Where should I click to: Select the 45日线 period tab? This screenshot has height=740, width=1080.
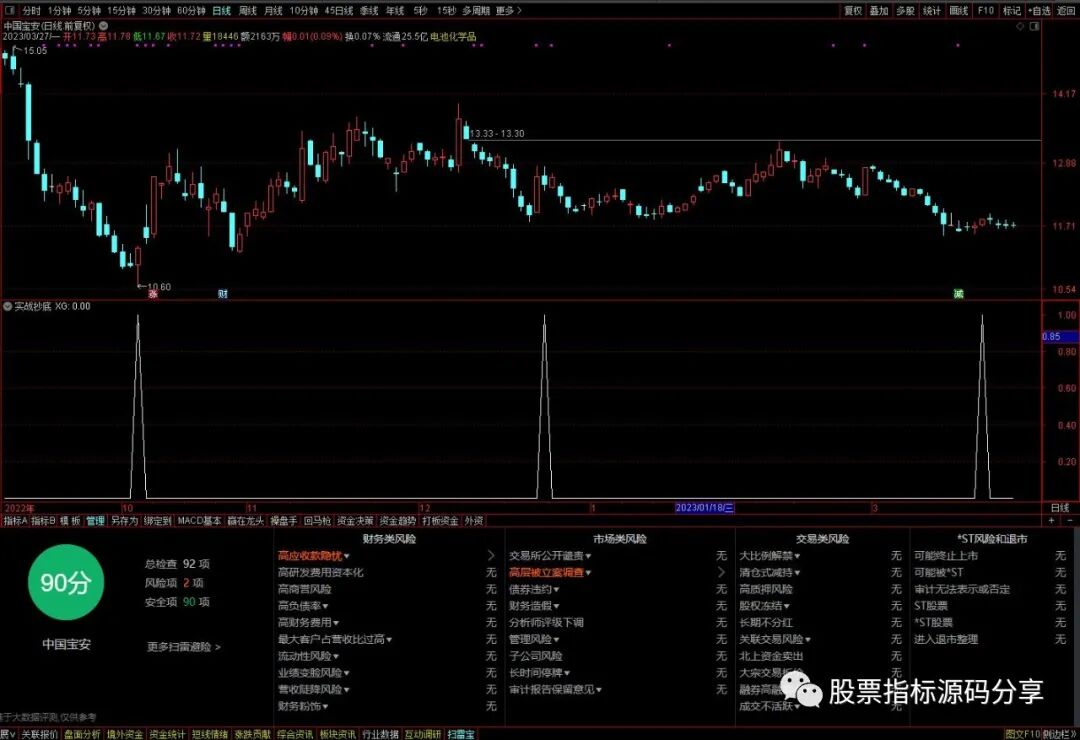pyautogui.click(x=338, y=10)
